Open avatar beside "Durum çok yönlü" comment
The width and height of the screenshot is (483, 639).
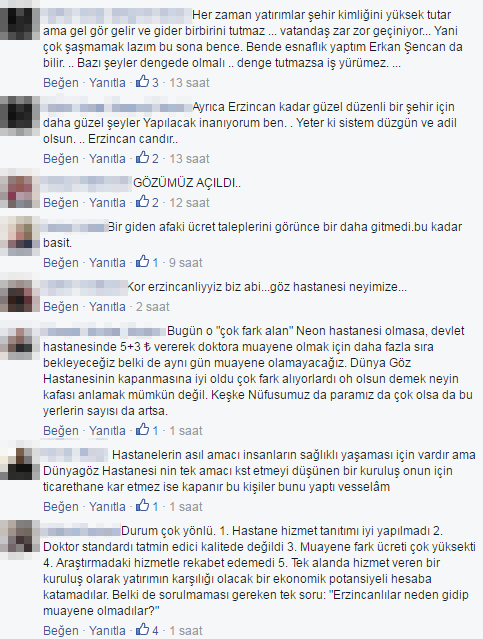pos(16,536)
